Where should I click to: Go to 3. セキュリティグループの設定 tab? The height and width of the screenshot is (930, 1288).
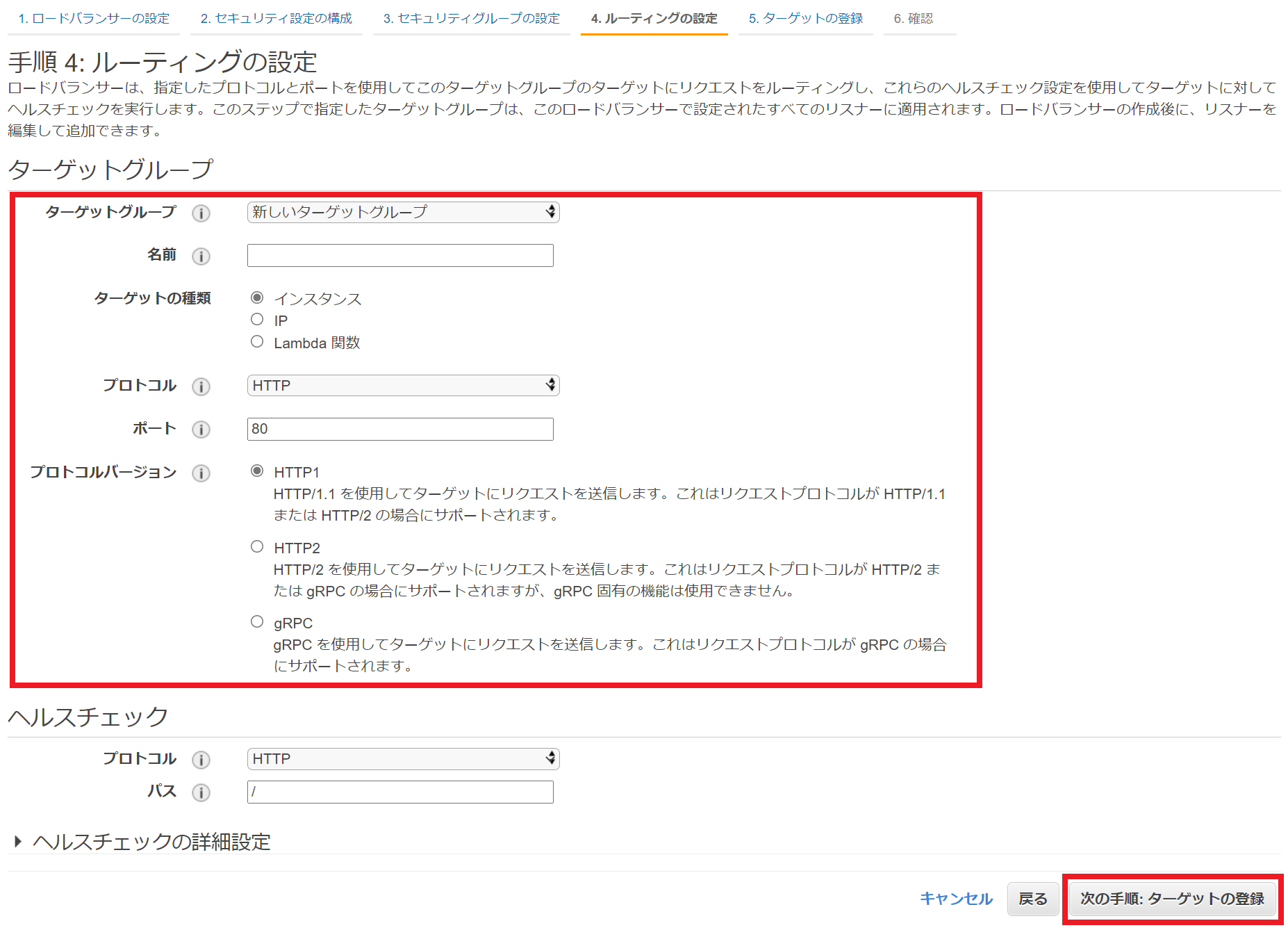[472, 19]
